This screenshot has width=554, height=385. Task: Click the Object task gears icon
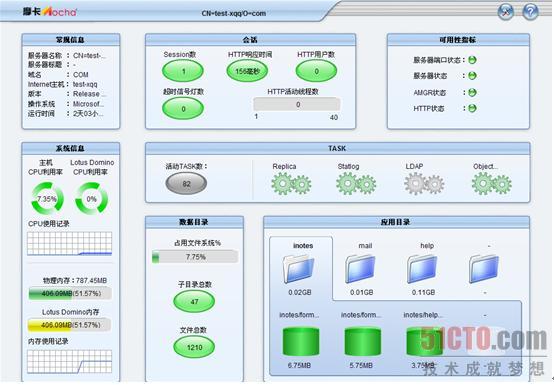[x=491, y=184]
